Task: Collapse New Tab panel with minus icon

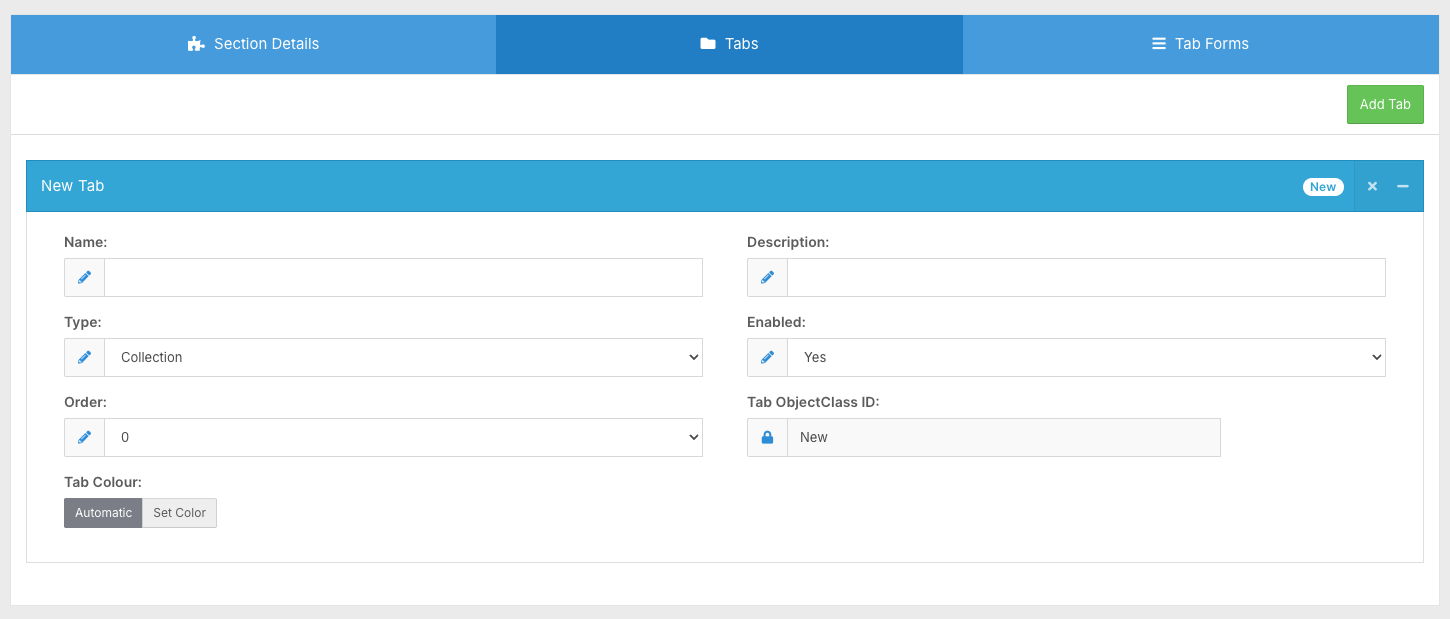Action: [1403, 186]
